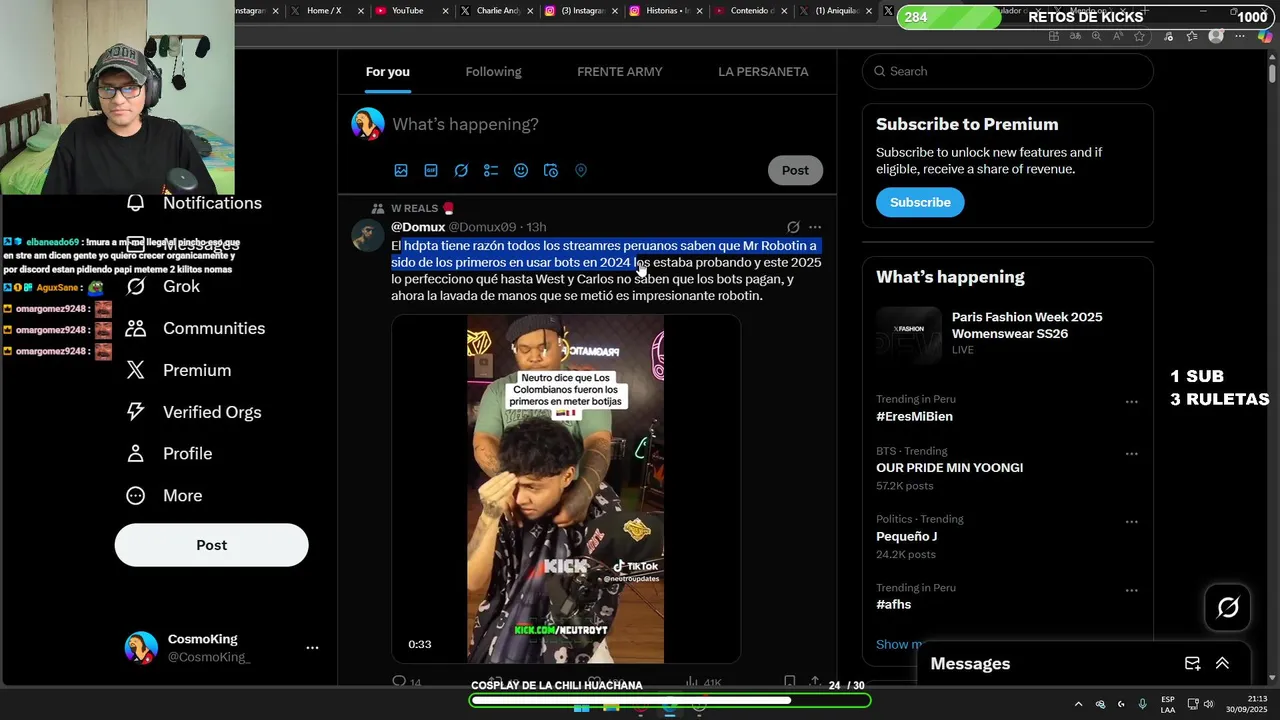
Task: Click the gray Post button in the composer
Action: 795,170
